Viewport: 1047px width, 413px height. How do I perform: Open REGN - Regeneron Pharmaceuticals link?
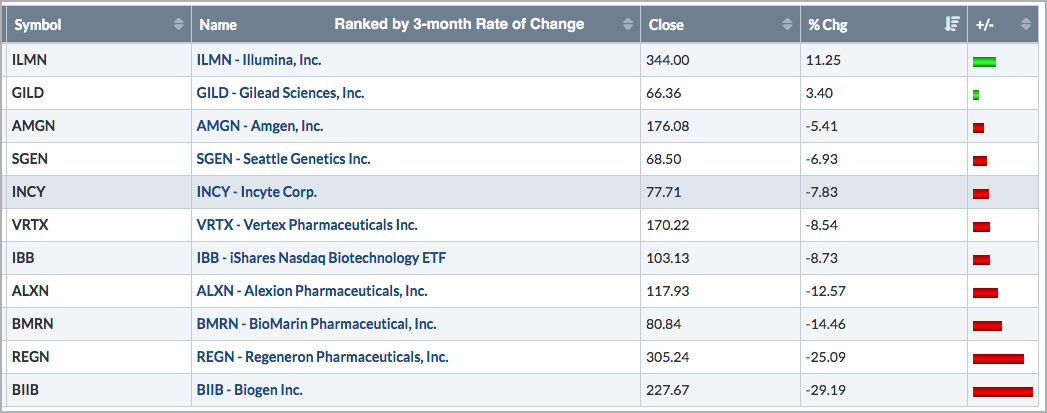point(322,357)
